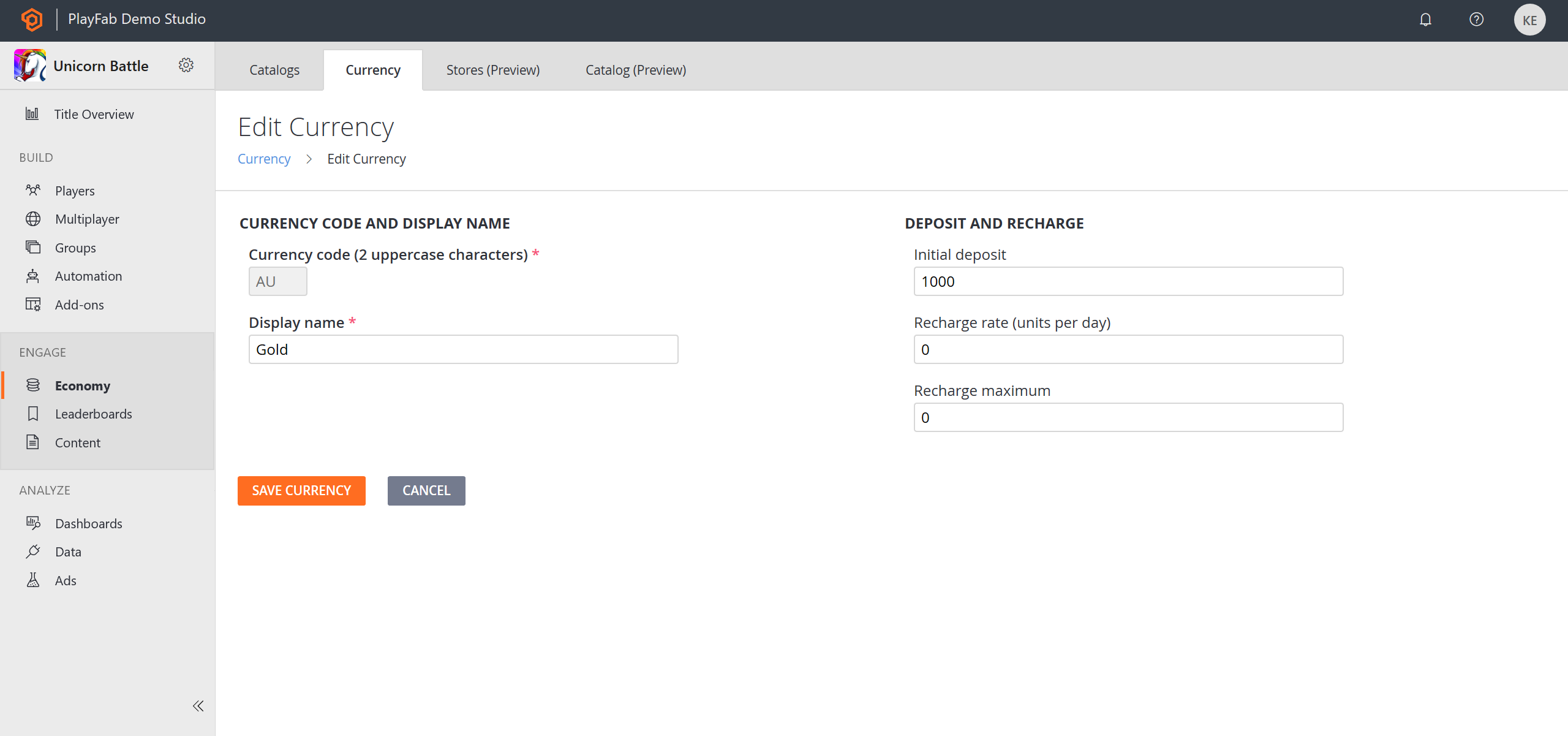
Task: Click the Multiplayer sidebar icon
Action: (x=33, y=219)
